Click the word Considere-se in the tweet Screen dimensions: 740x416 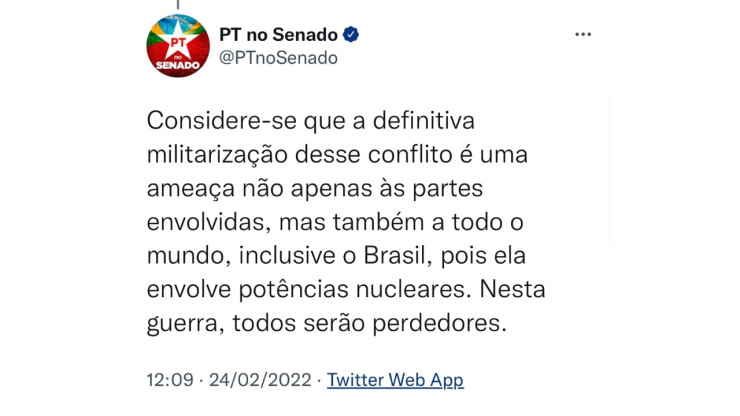pyautogui.click(x=222, y=120)
